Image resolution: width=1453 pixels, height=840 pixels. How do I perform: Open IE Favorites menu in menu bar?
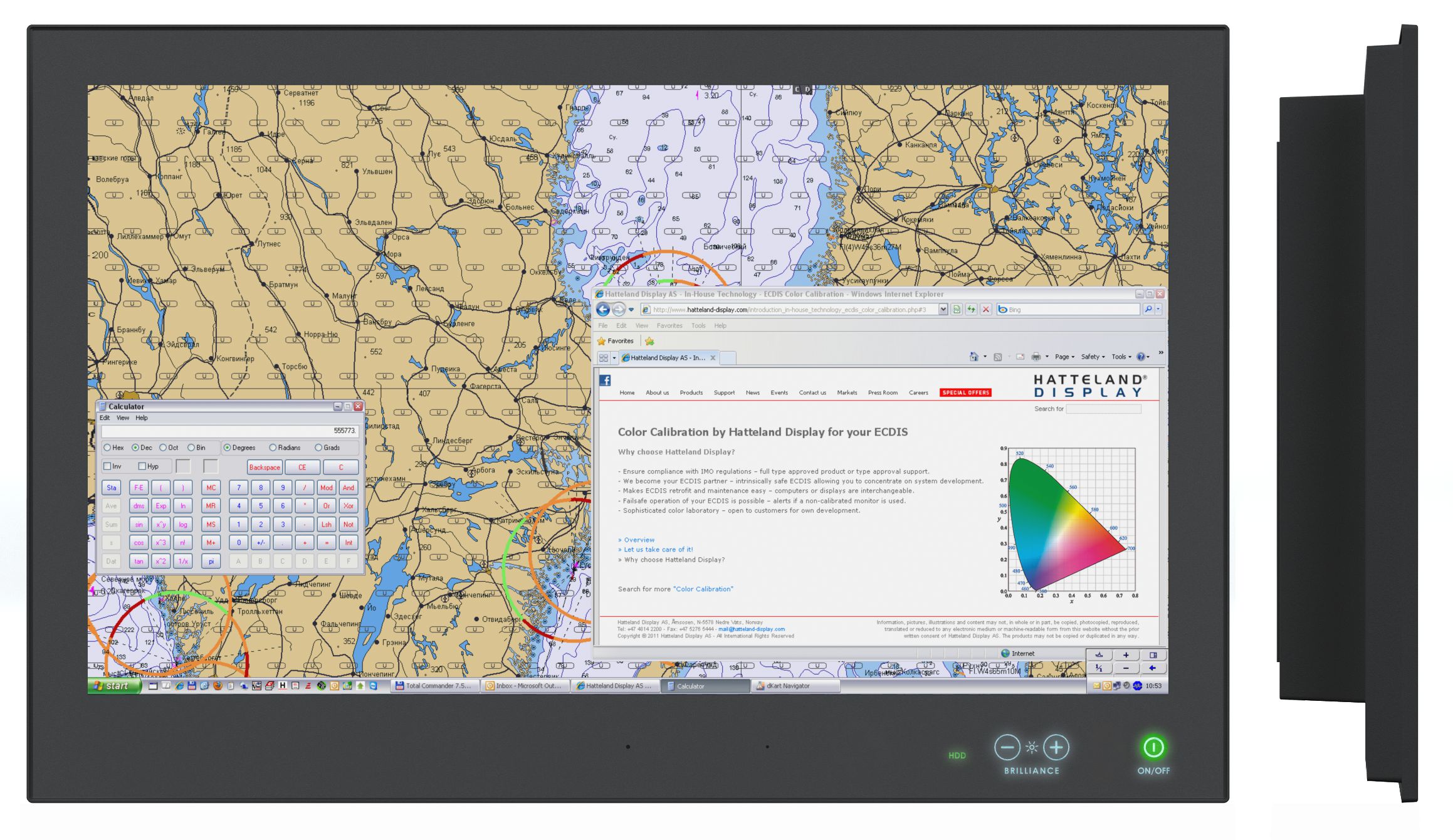669,326
